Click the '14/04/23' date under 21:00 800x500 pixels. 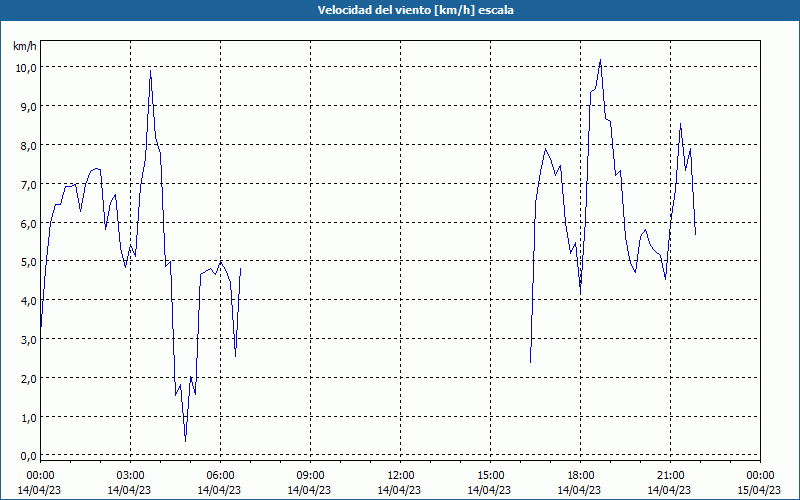(x=669, y=490)
